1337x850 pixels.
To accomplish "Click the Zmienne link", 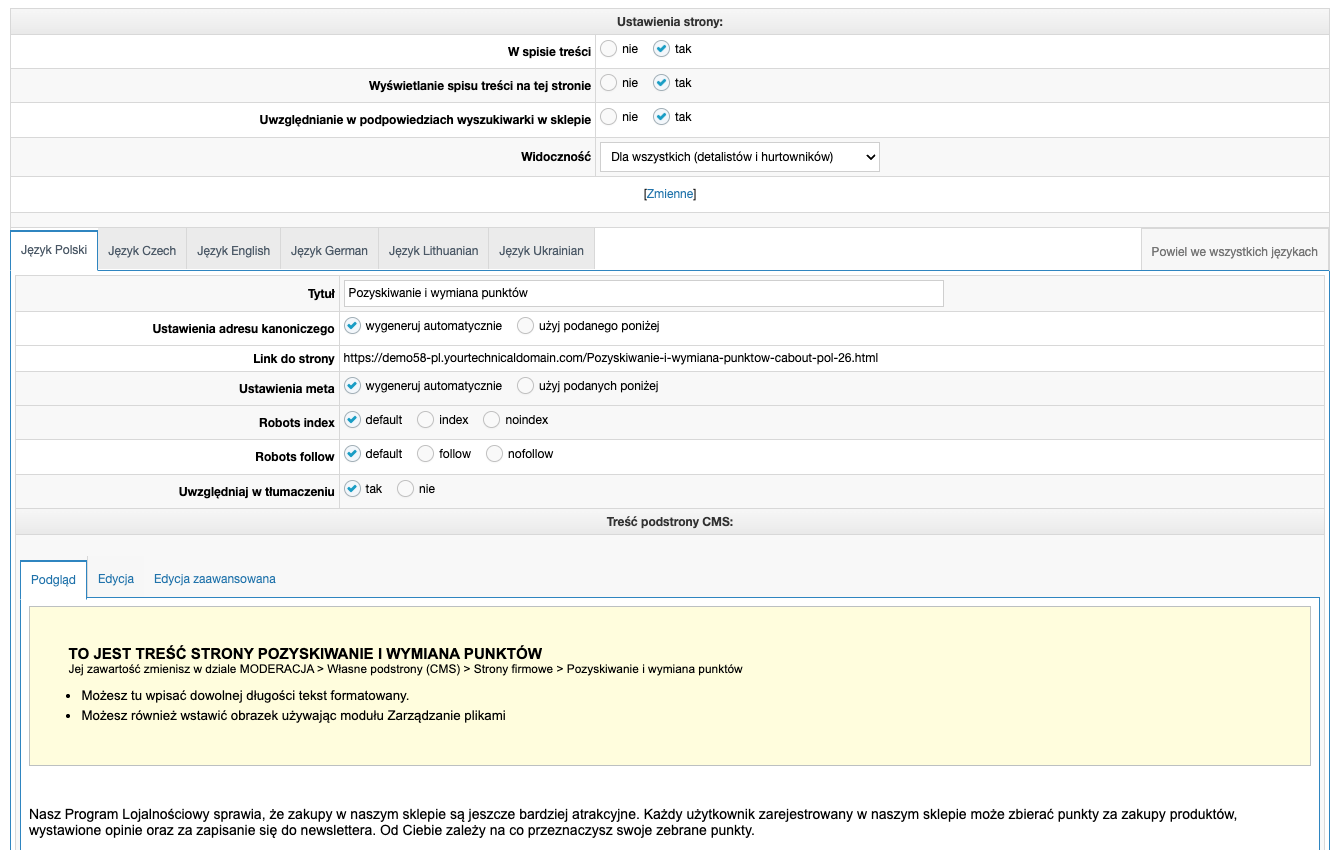I will click(x=669, y=194).
